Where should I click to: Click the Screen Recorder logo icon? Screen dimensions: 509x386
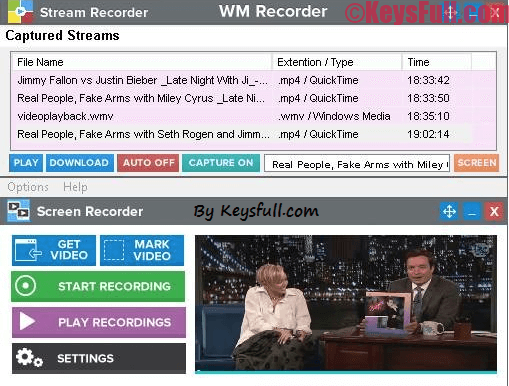(x=19, y=211)
